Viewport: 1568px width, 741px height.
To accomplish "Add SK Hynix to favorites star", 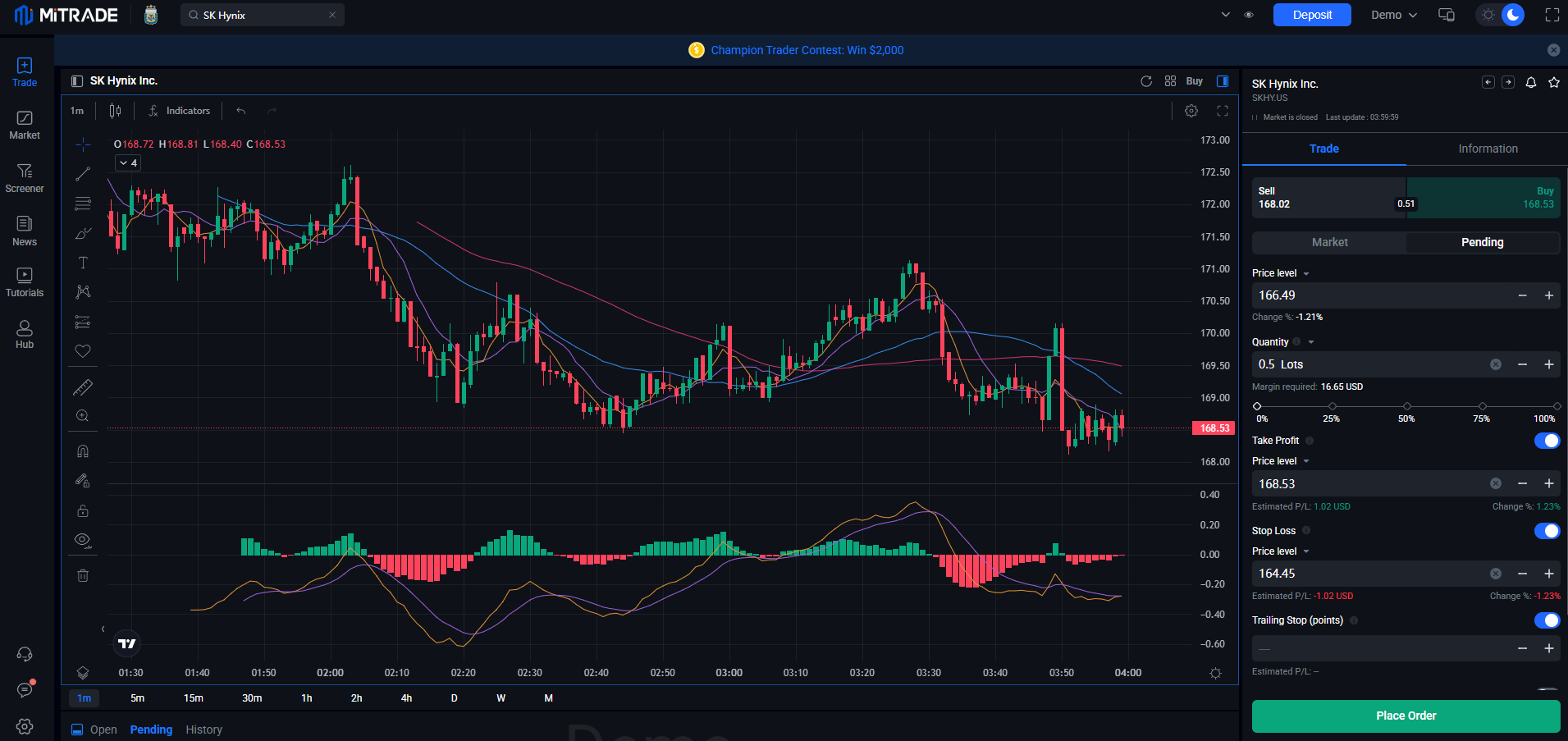I will tap(1554, 83).
